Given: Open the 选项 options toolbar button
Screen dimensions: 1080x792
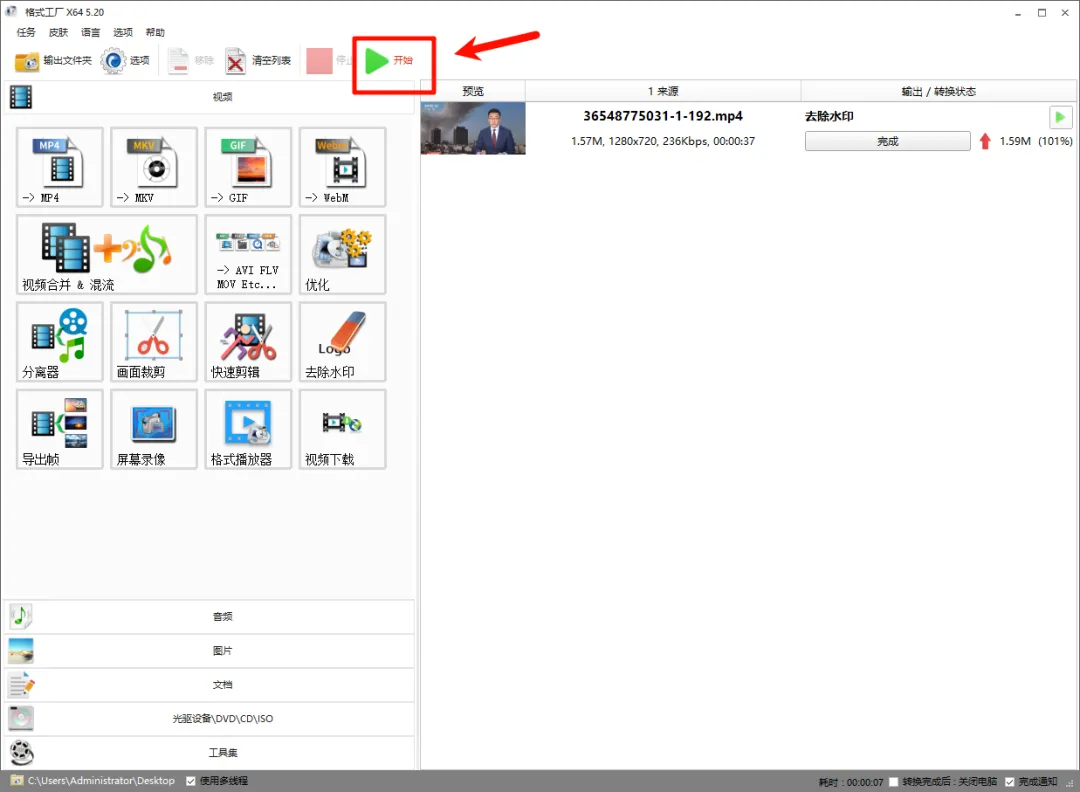Looking at the screenshot, I should click(x=125, y=61).
